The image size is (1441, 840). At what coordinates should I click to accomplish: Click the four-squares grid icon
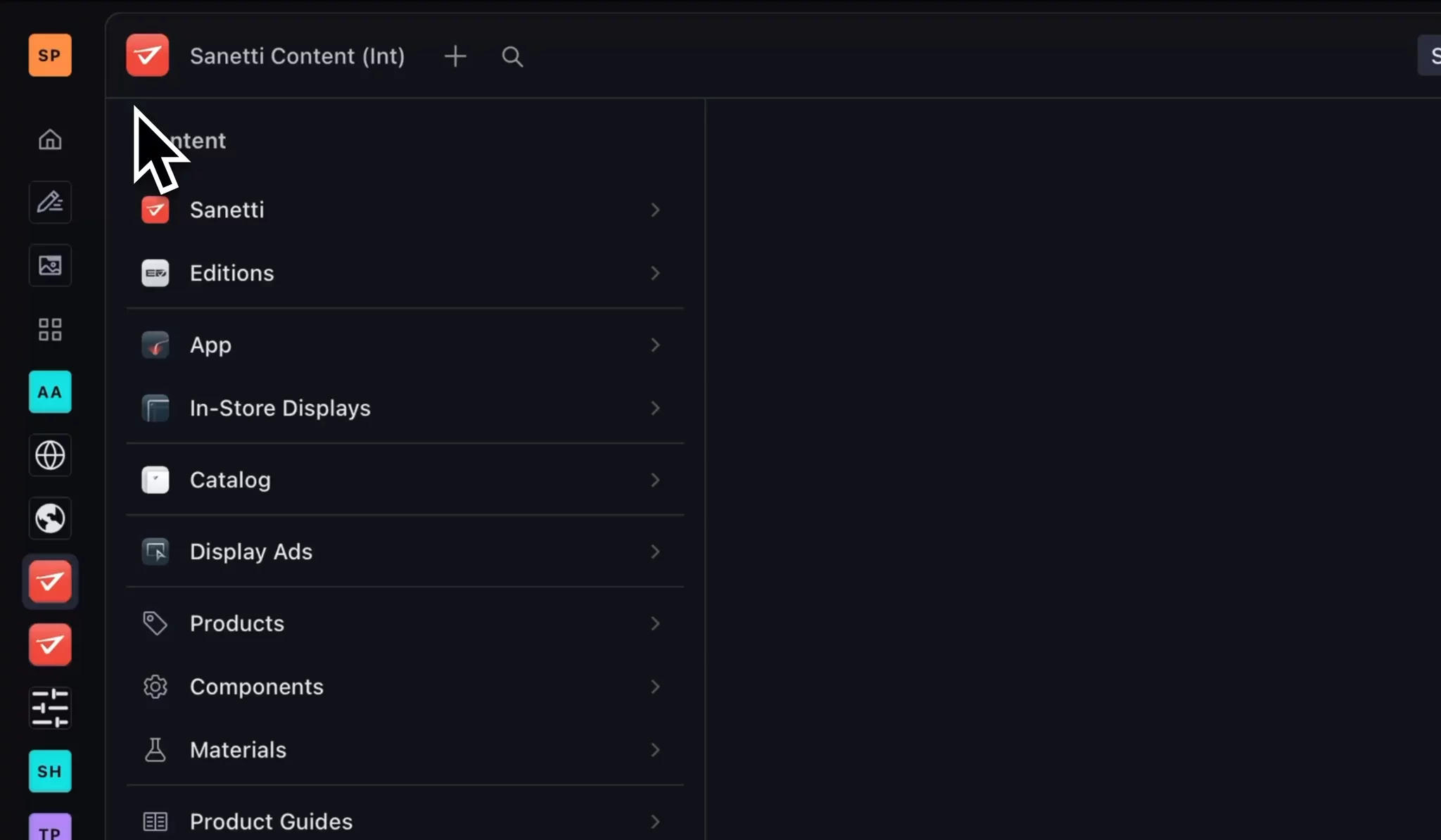tap(50, 329)
